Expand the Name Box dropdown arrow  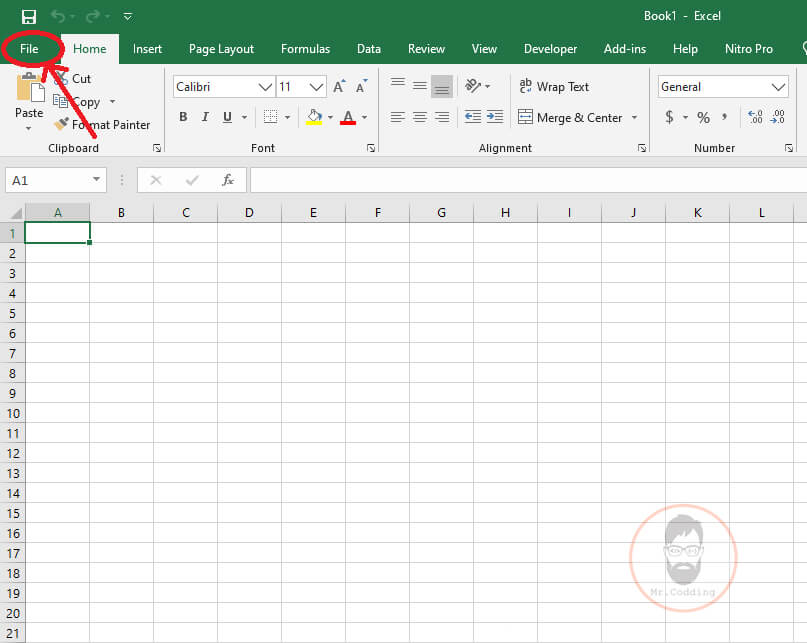click(96, 179)
